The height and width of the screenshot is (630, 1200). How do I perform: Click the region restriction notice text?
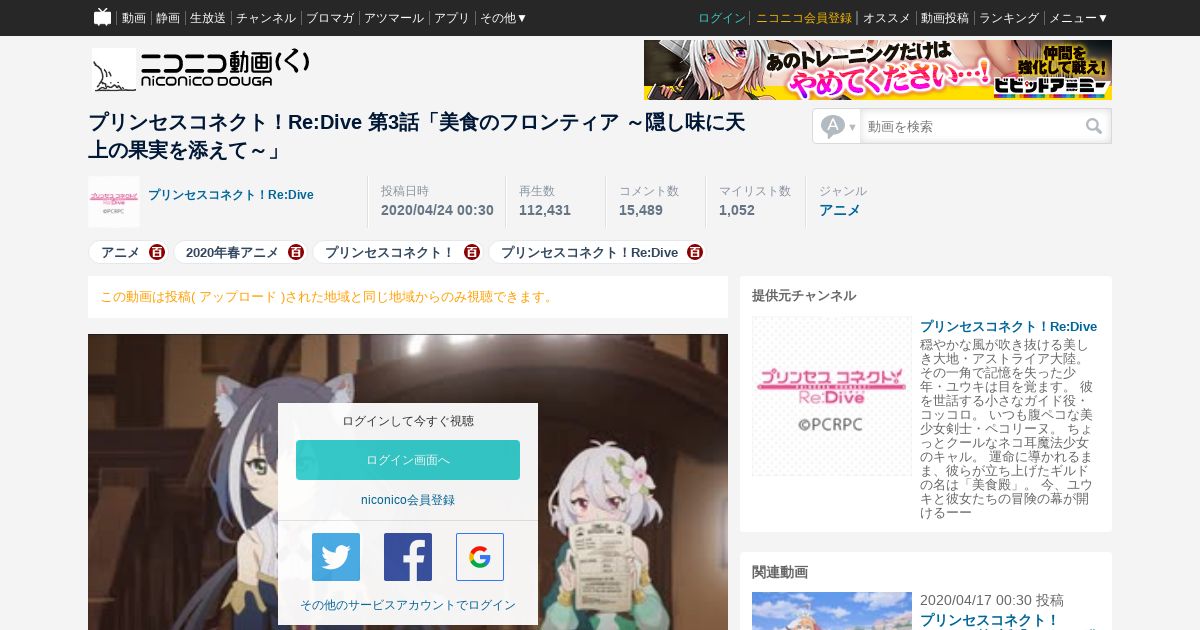pos(327,297)
